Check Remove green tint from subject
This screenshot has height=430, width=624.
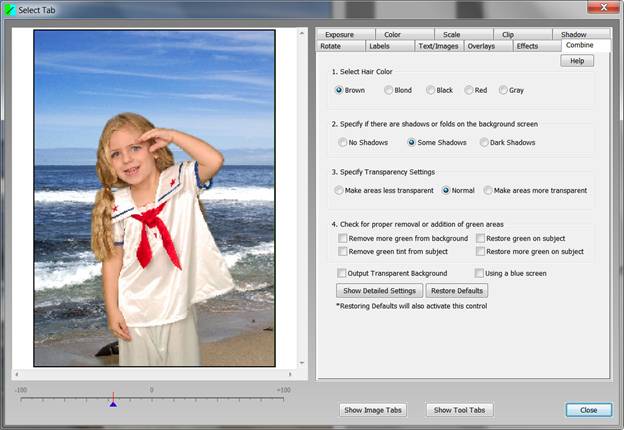(x=343, y=252)
